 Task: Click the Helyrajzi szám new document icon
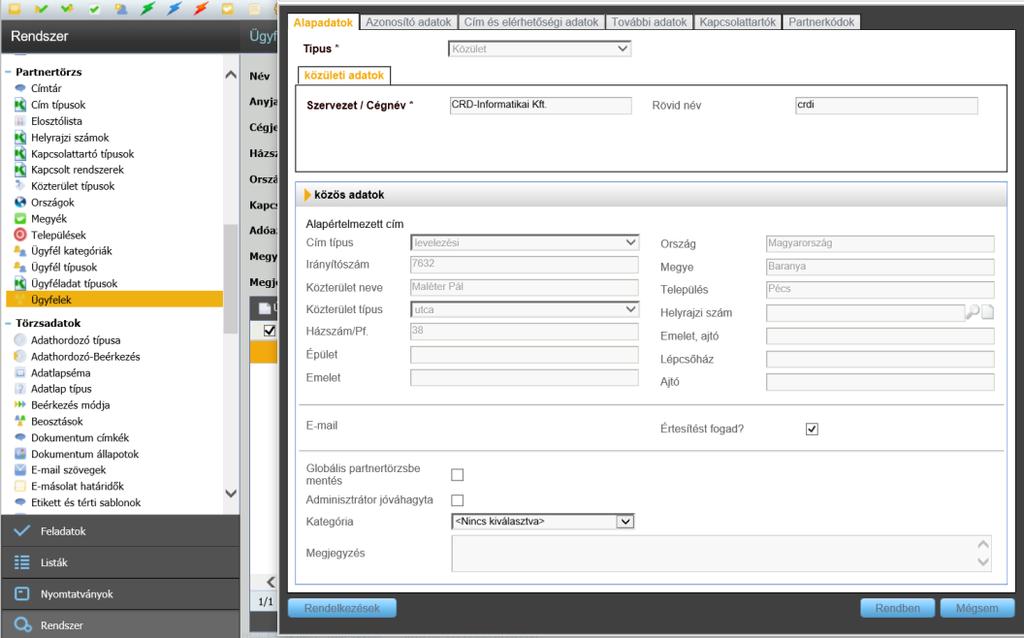(x=987, y=312)
